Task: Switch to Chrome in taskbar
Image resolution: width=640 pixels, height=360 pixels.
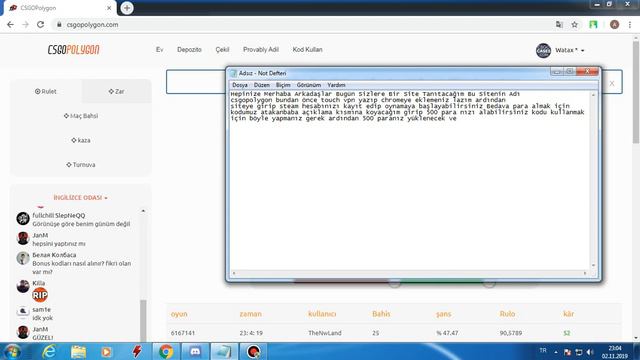Action: [x=166, y=351]
